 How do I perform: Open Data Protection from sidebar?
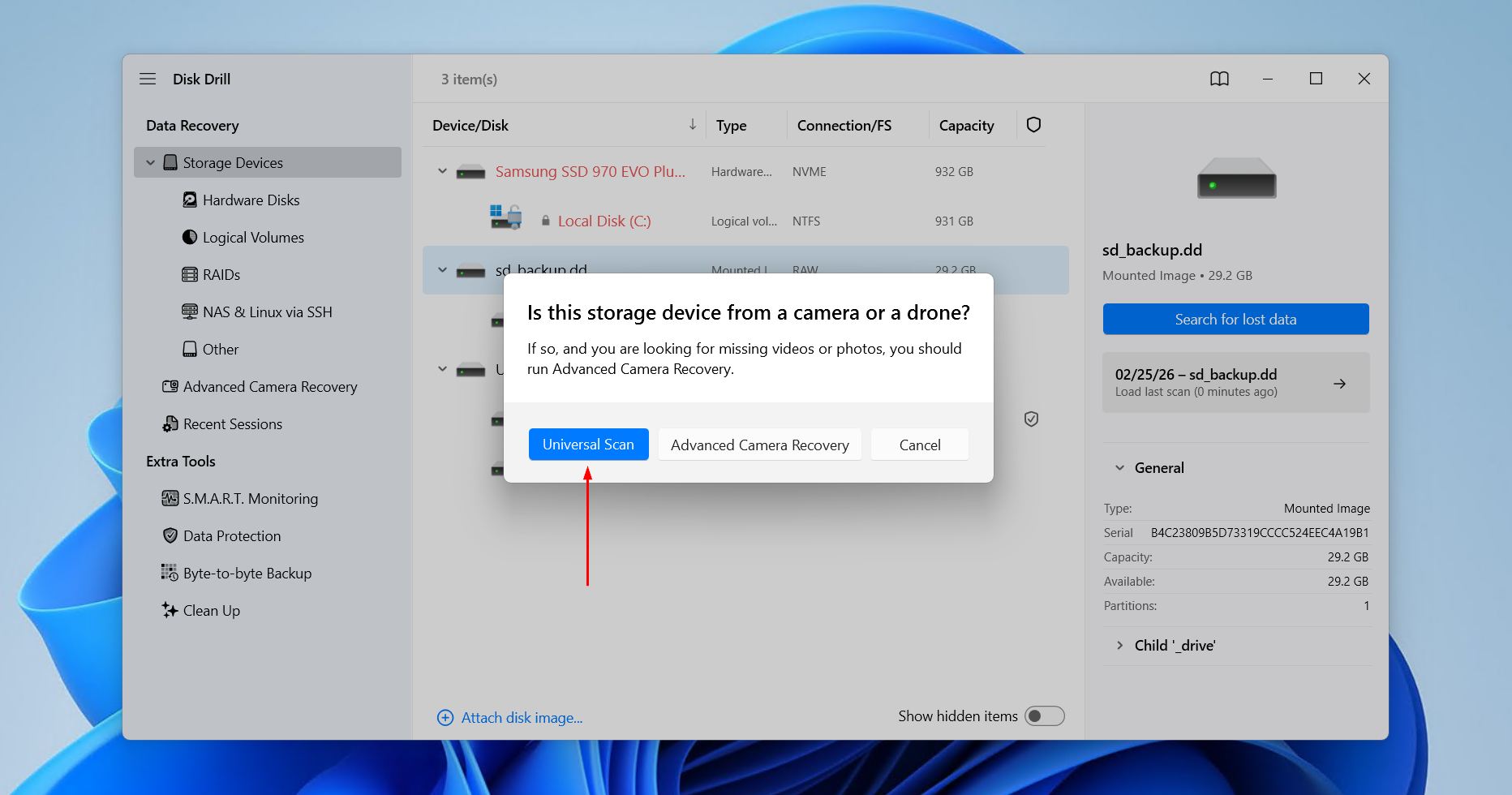coord(231,536)
